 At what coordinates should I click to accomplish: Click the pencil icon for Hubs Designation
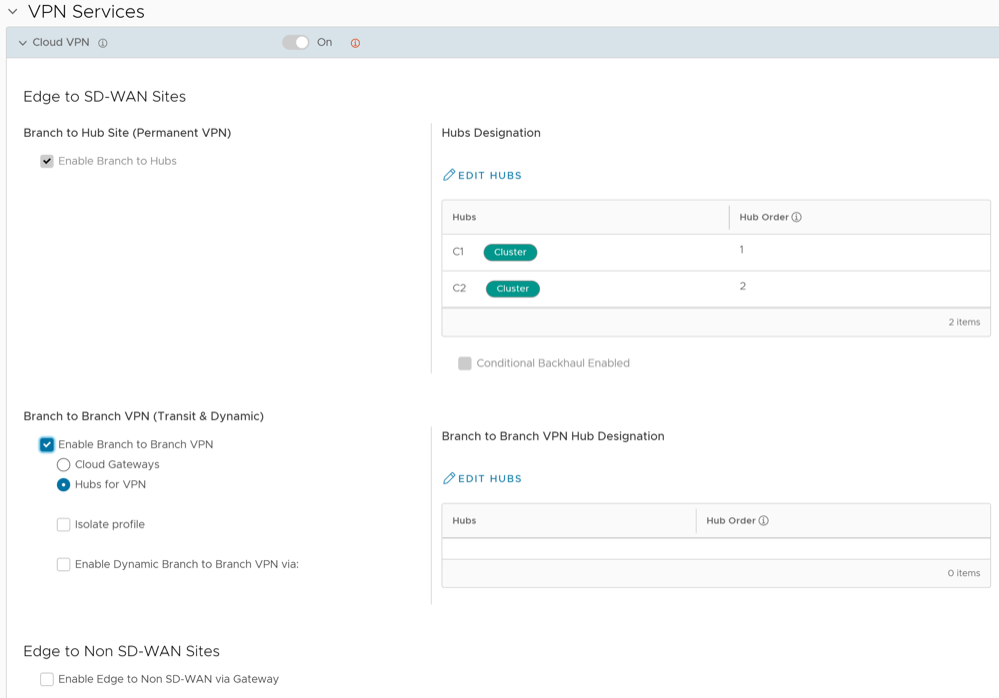point(449,175)
